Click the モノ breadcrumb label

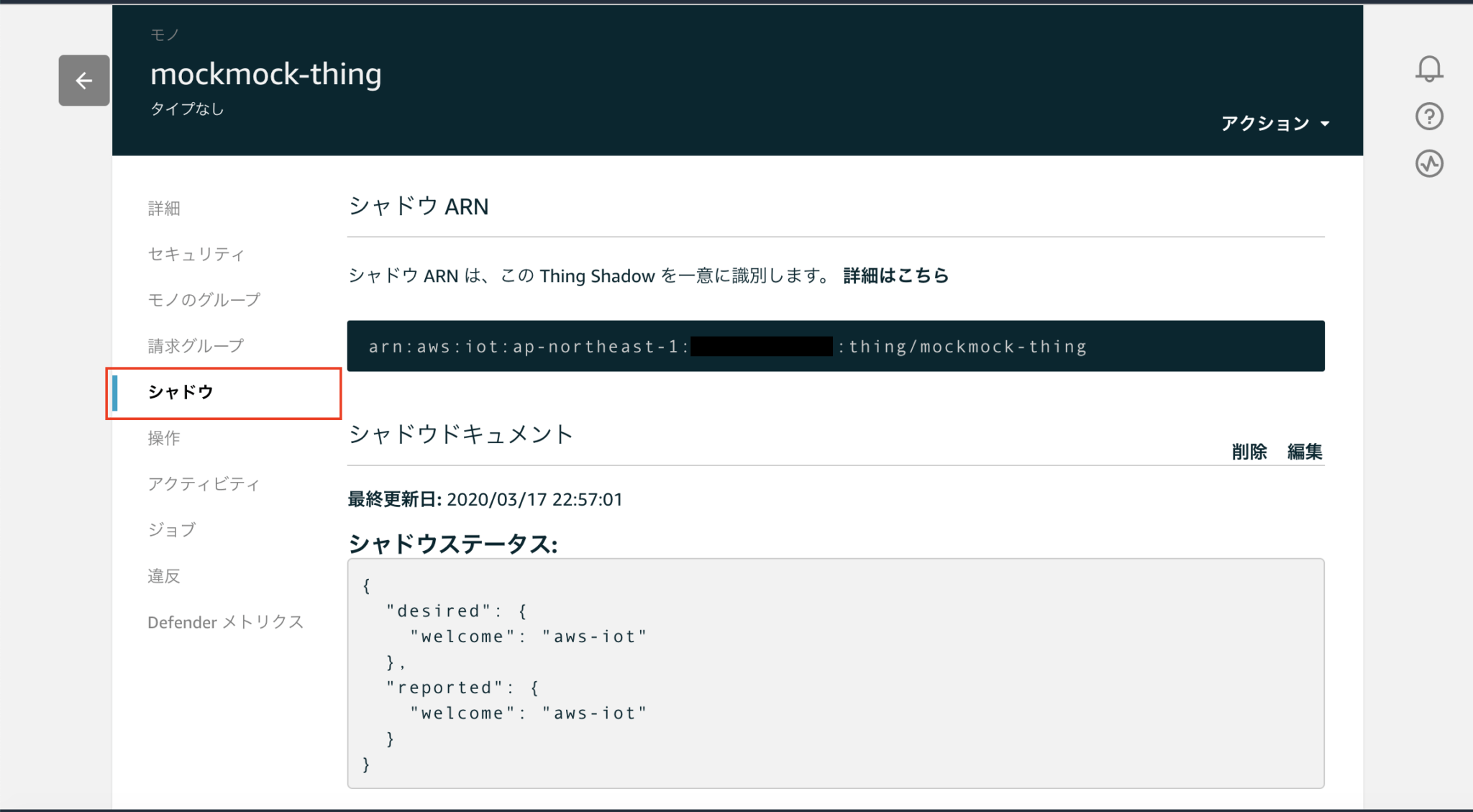pyautogui.click(x=165, y=35)
